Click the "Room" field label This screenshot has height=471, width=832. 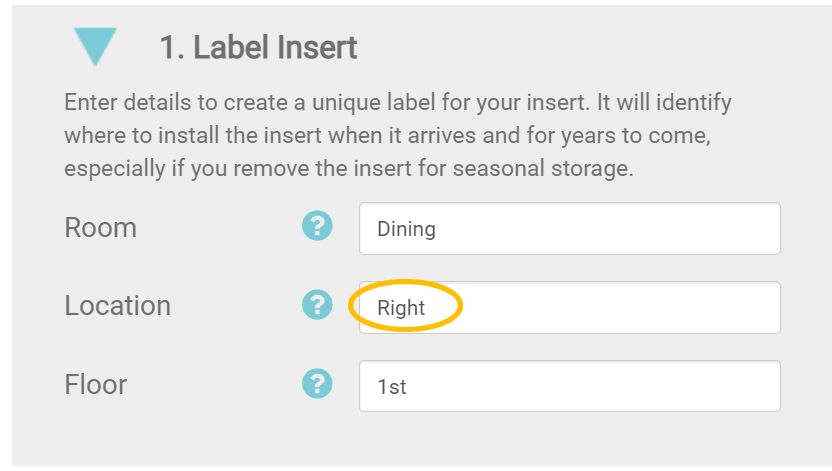click(100, 227)
